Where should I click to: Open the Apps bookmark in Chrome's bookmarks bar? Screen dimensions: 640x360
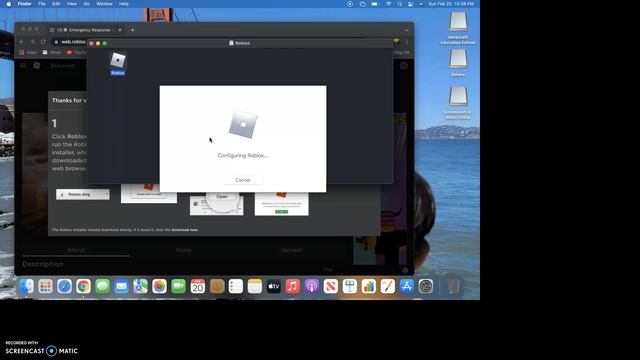pos(28,52)
